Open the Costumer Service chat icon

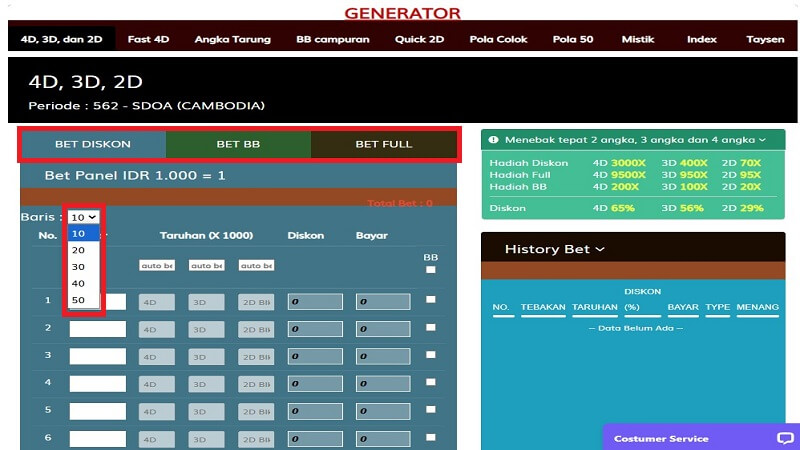coord(785,438)
